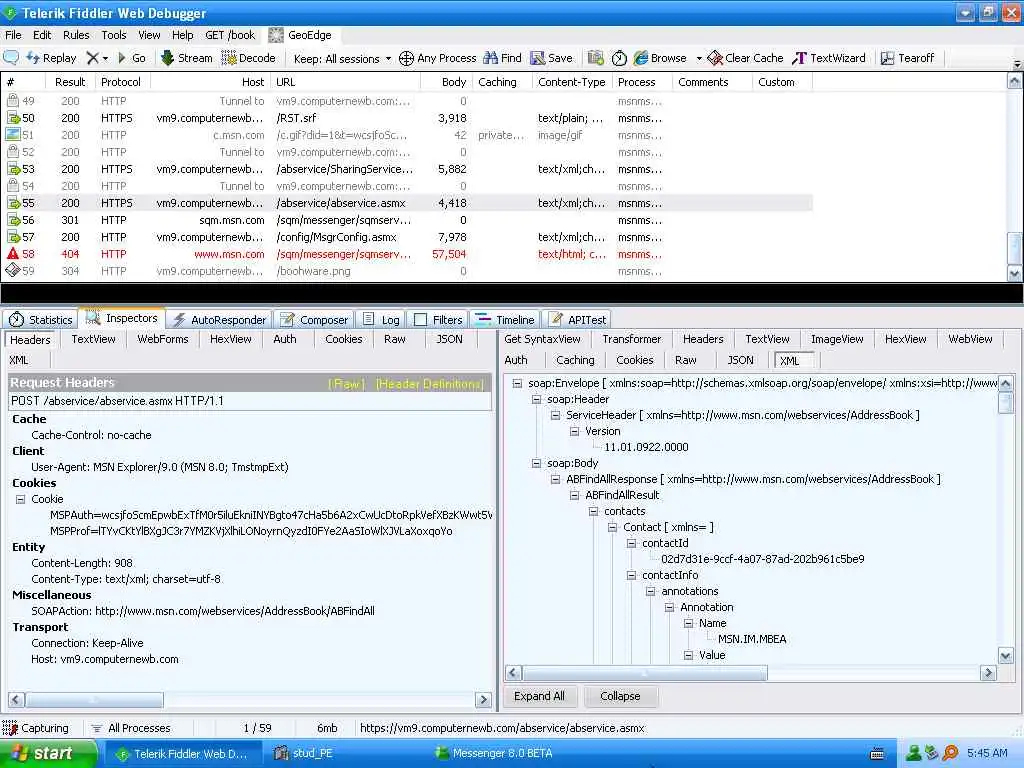Toggle Capturing in the status bar
Viewport: 1024px width, 768px height.
coord(36,728)
